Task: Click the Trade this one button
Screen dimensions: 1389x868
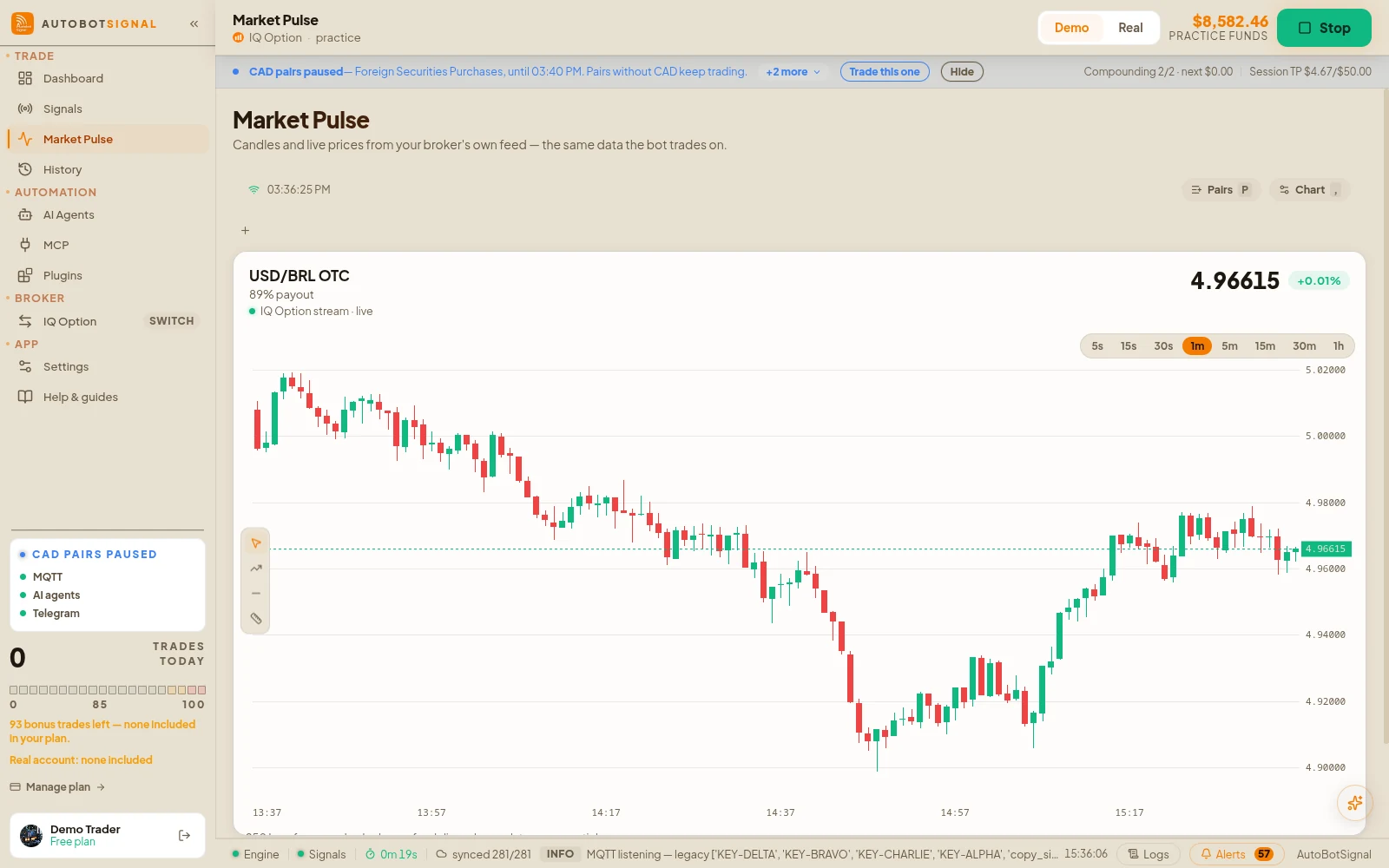Action: (885, 72)
